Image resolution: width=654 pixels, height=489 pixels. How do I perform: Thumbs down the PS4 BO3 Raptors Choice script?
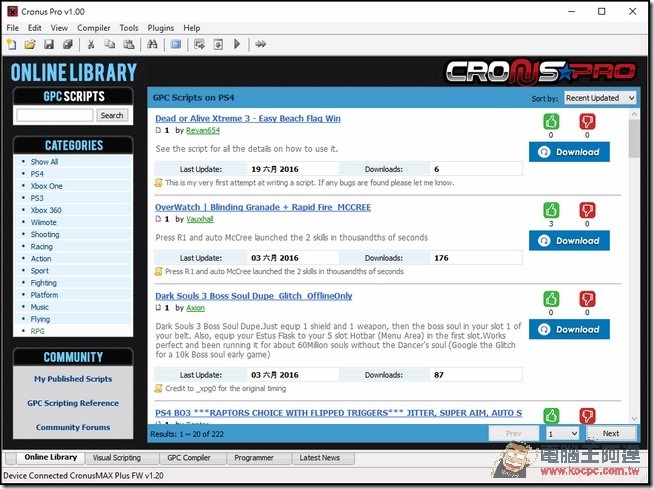coord(587,416)
